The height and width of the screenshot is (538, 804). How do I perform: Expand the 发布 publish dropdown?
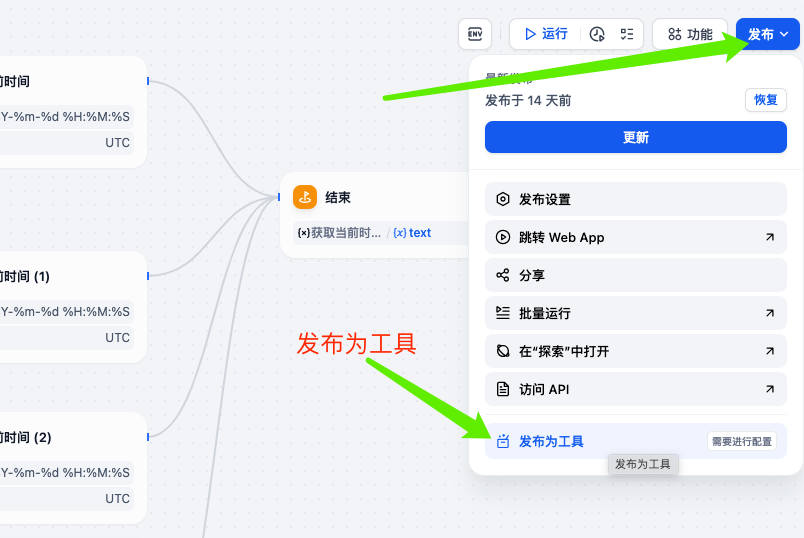pos(767,34)
